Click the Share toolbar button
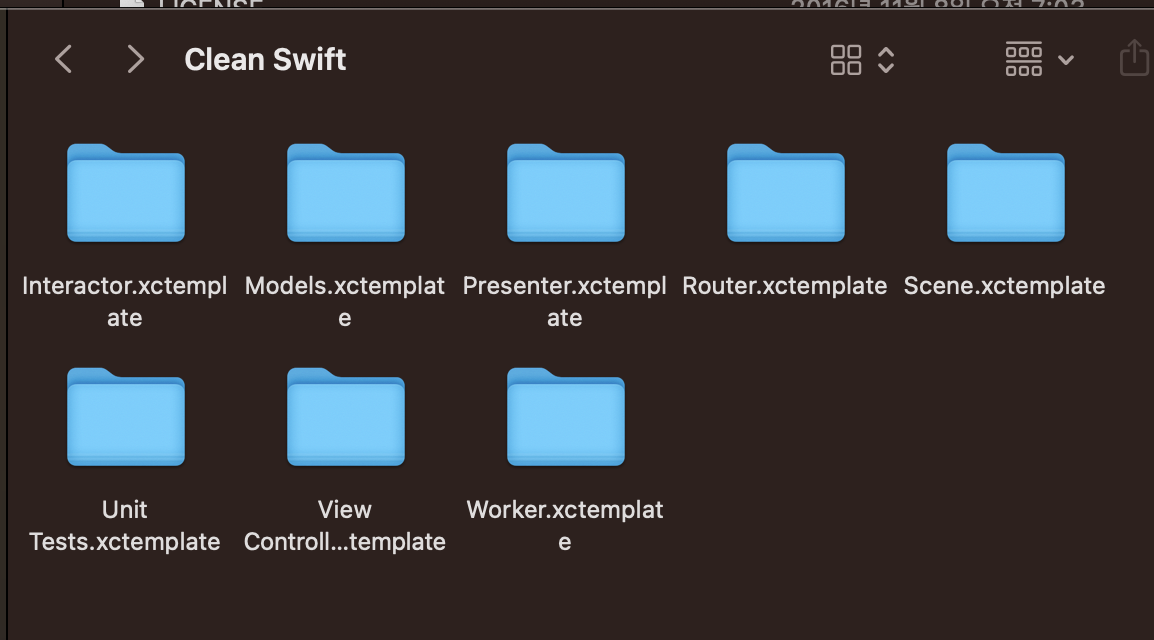 pos(1135,57)
